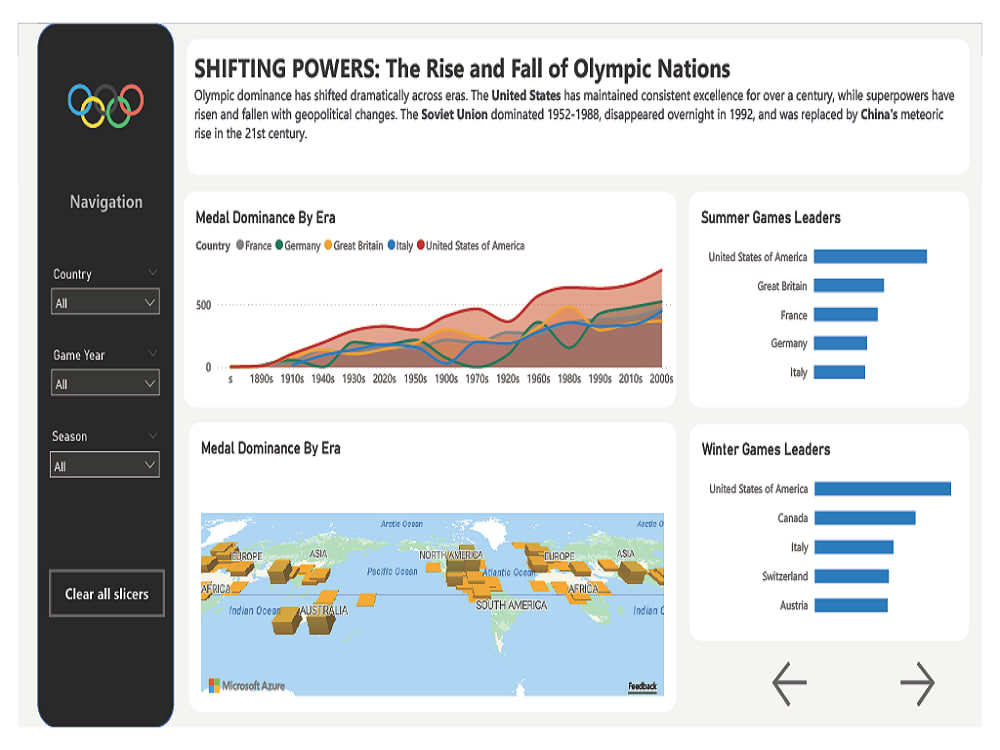Open the Game Year slicer dropdown
Screen dimensions: 1000x750
pos(105,383)
